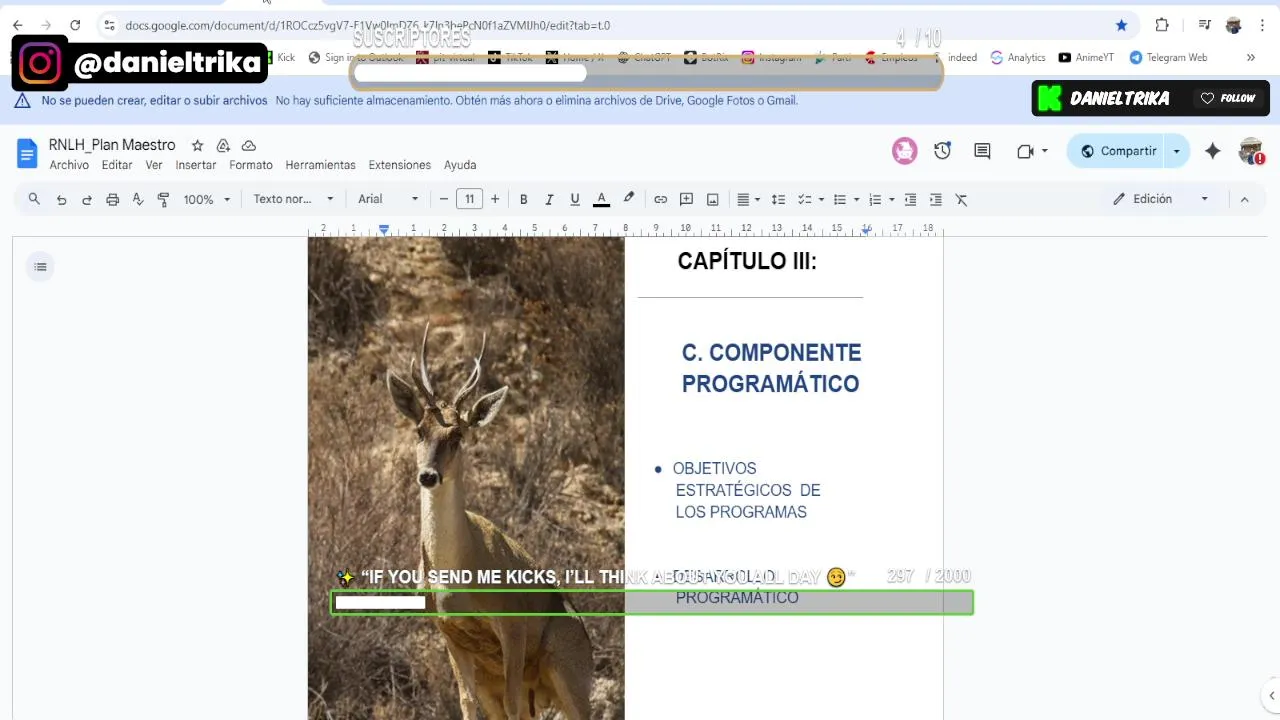The height and width of the screenshot is (720, 1280).
Task: Show document outline tabs icon
Action: [40, 266]
